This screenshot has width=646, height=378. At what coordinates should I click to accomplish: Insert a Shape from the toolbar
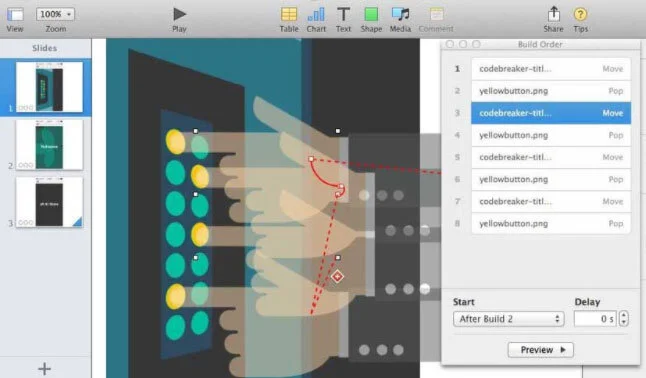(371, 14)
